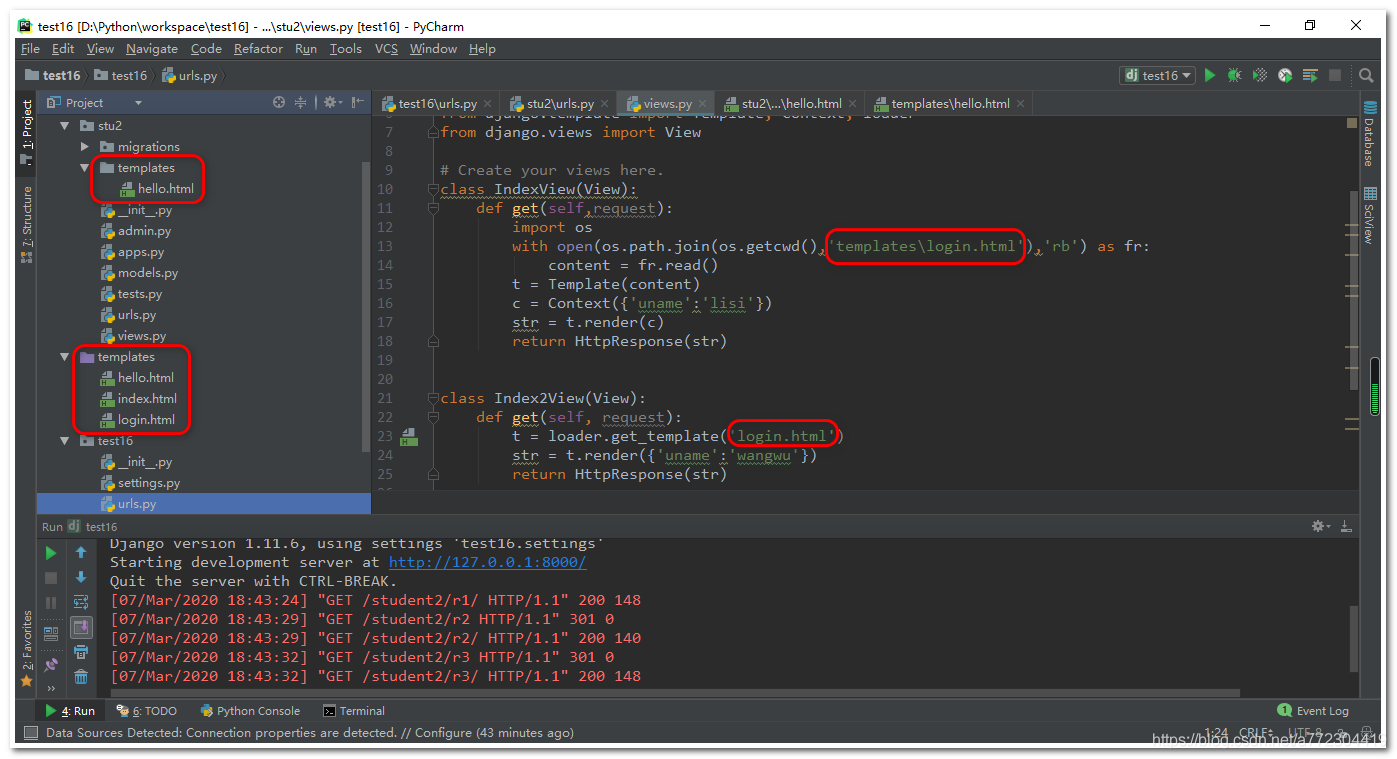
Task: Collapse the test16 package folder
Action: click(65, 441)
